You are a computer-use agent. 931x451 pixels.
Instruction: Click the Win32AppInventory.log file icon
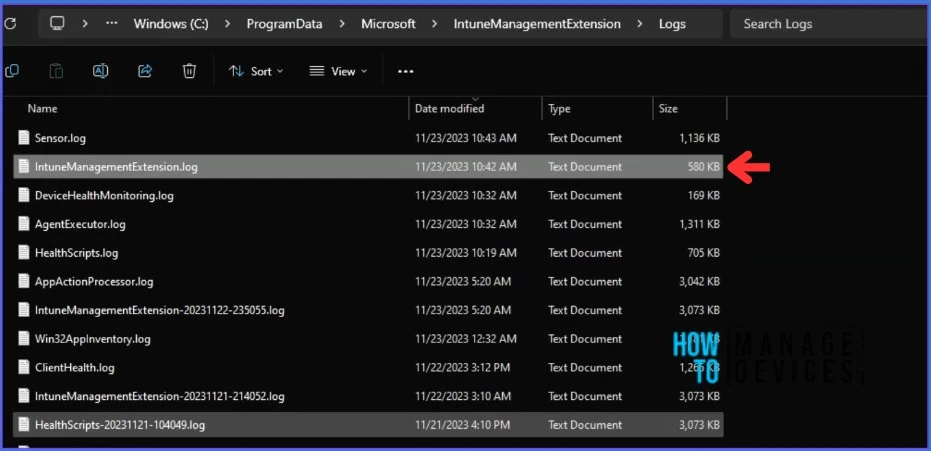[x=24, y=339]
